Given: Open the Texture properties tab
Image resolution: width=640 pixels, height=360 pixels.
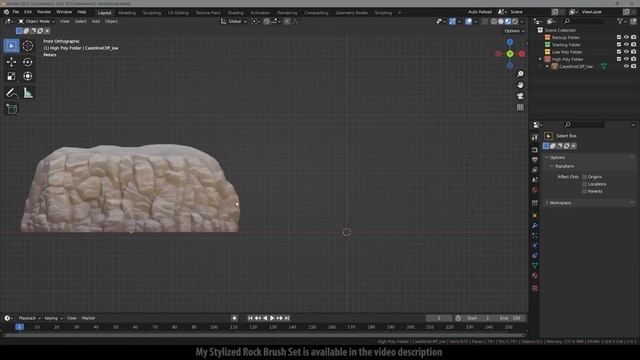Looking at the screenshot, I should (535, 288).
